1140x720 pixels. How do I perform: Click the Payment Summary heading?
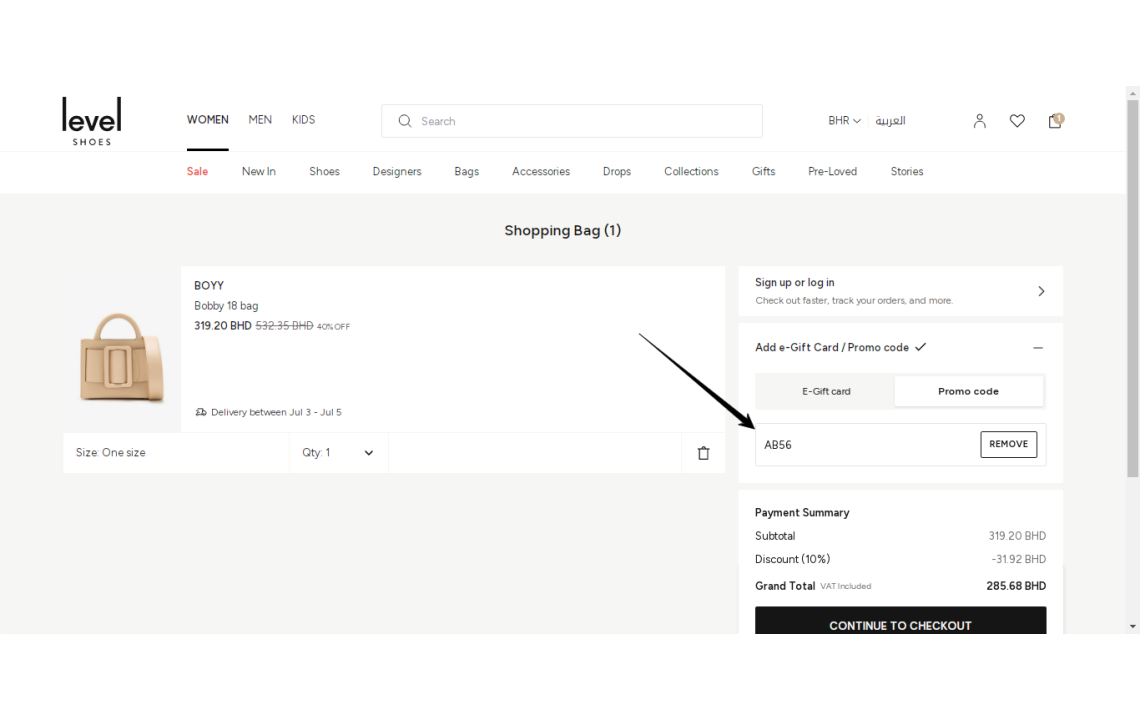tap(802, 513)
